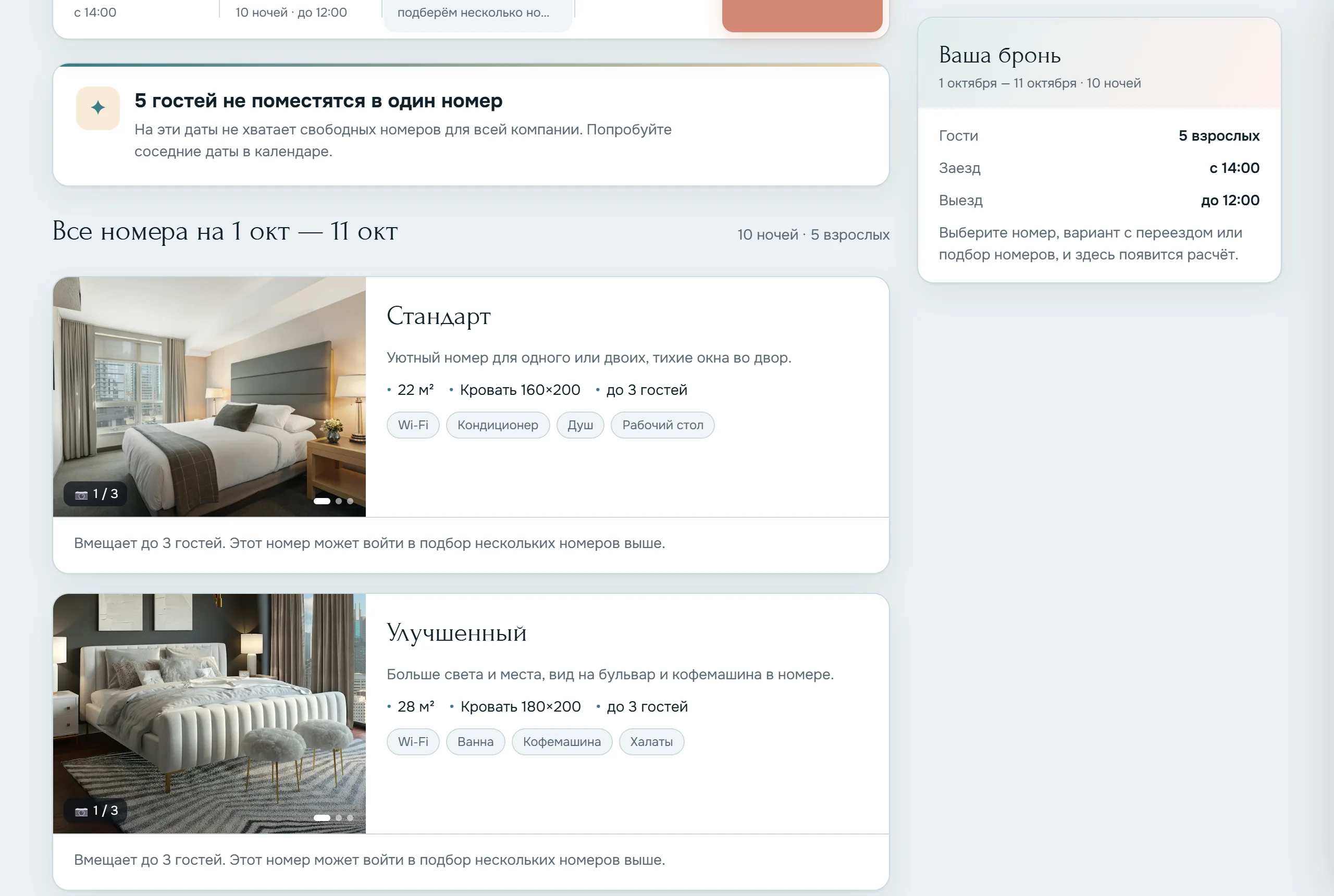Select second gallery dot on Стандарт photo

click(x=339, y=501)
